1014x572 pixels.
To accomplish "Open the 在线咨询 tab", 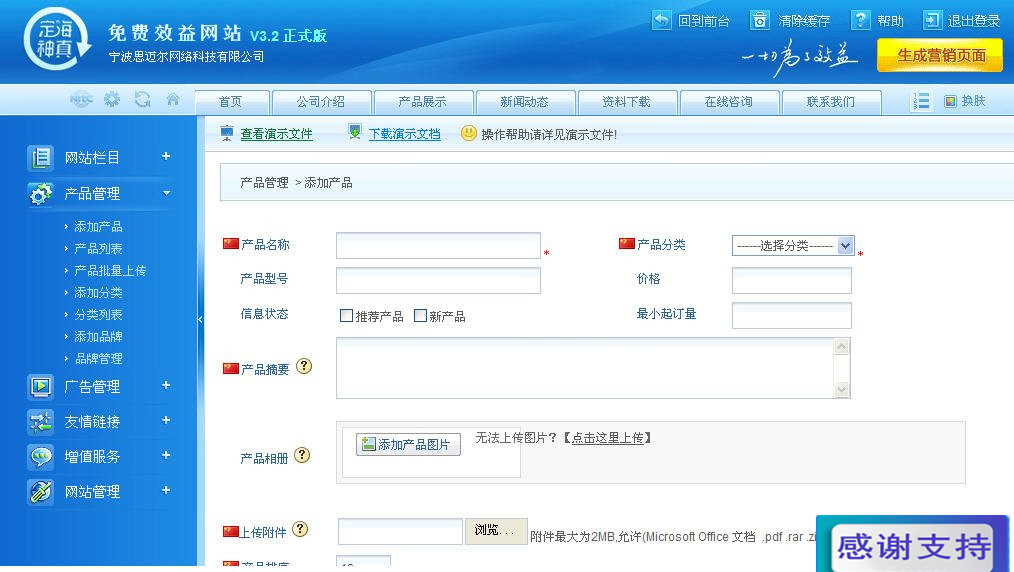I will click(729, 102).
